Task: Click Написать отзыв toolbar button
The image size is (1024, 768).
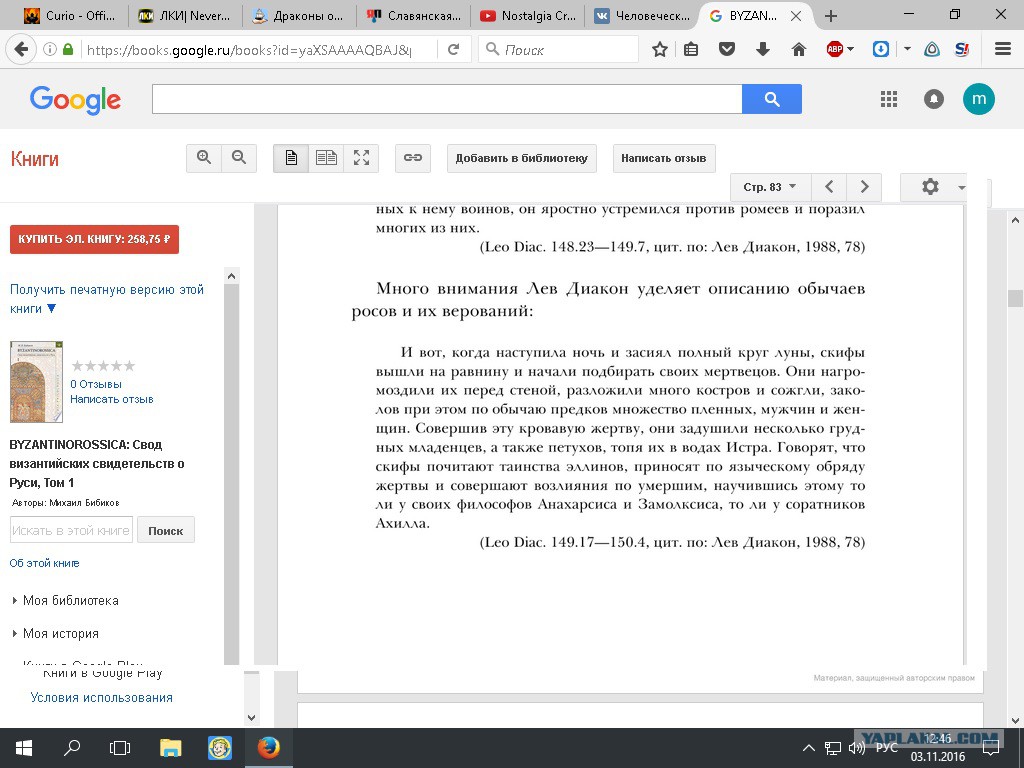Action: [x=664, y=158]
